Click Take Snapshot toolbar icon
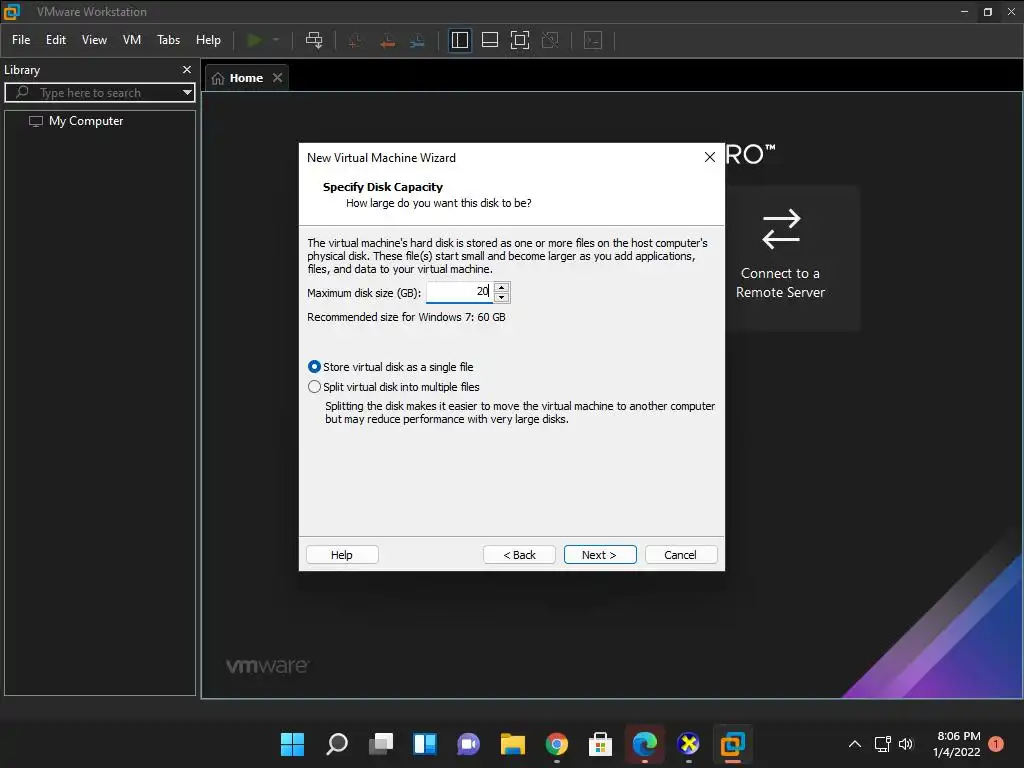 point(355,40)
